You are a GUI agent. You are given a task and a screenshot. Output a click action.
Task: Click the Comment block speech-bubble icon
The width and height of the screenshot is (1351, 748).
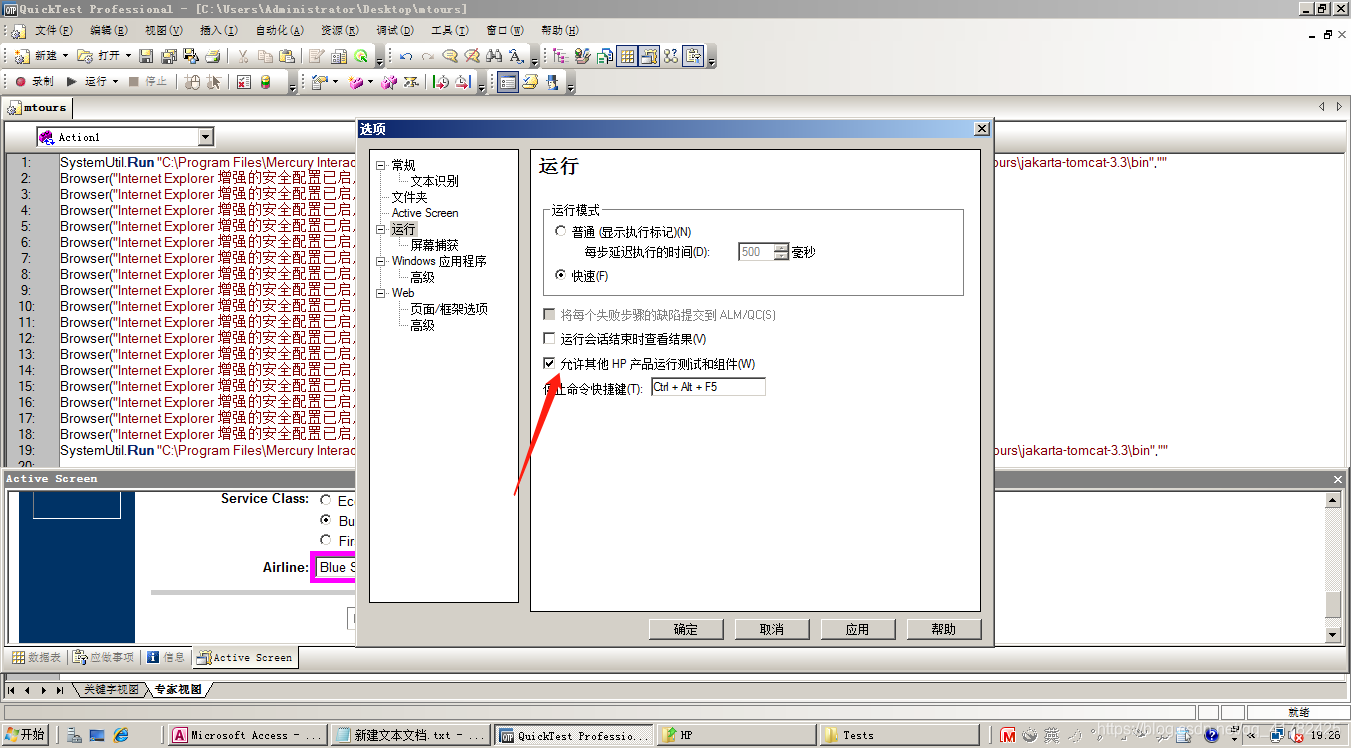pos(450,56)
